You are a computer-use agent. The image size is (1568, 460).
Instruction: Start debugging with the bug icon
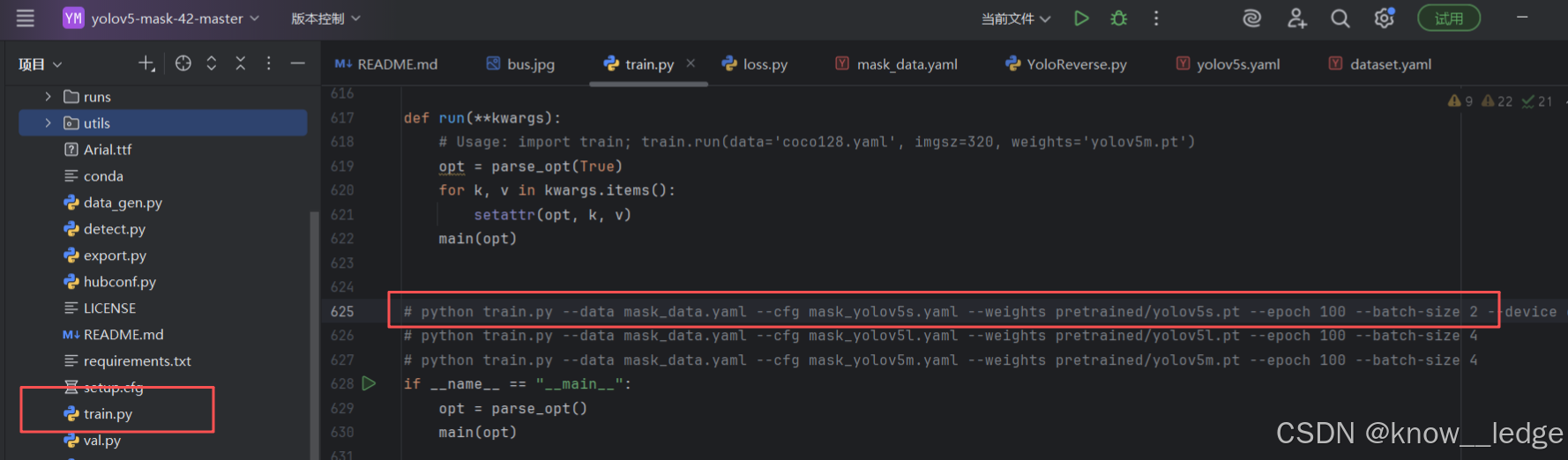(x=1119, y=19)
